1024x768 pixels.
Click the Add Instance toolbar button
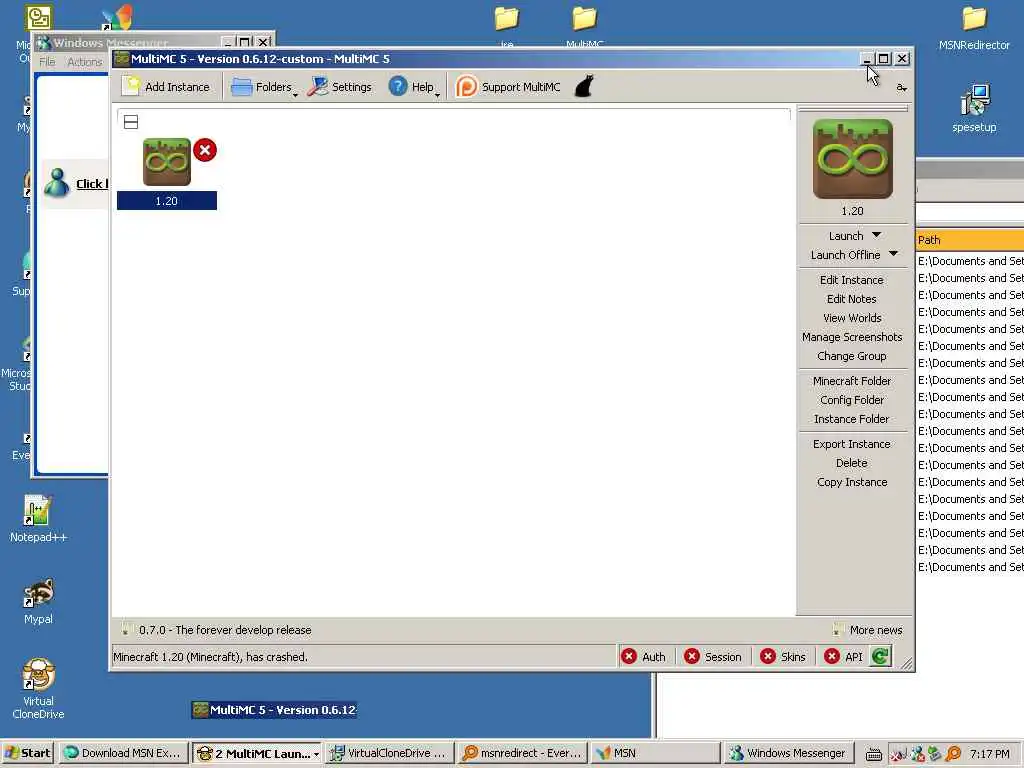(x=167, y=87)
